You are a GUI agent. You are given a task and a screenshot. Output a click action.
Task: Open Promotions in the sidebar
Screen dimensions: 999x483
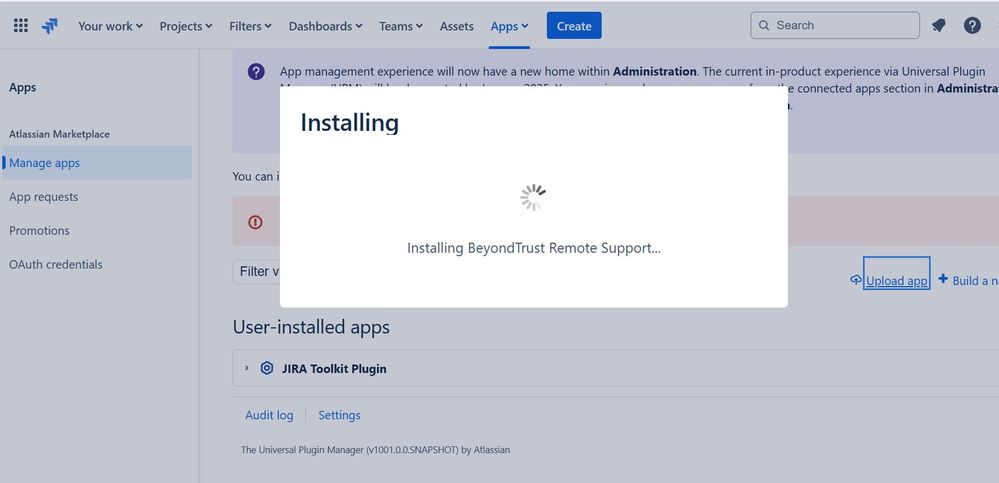[39, 231]
